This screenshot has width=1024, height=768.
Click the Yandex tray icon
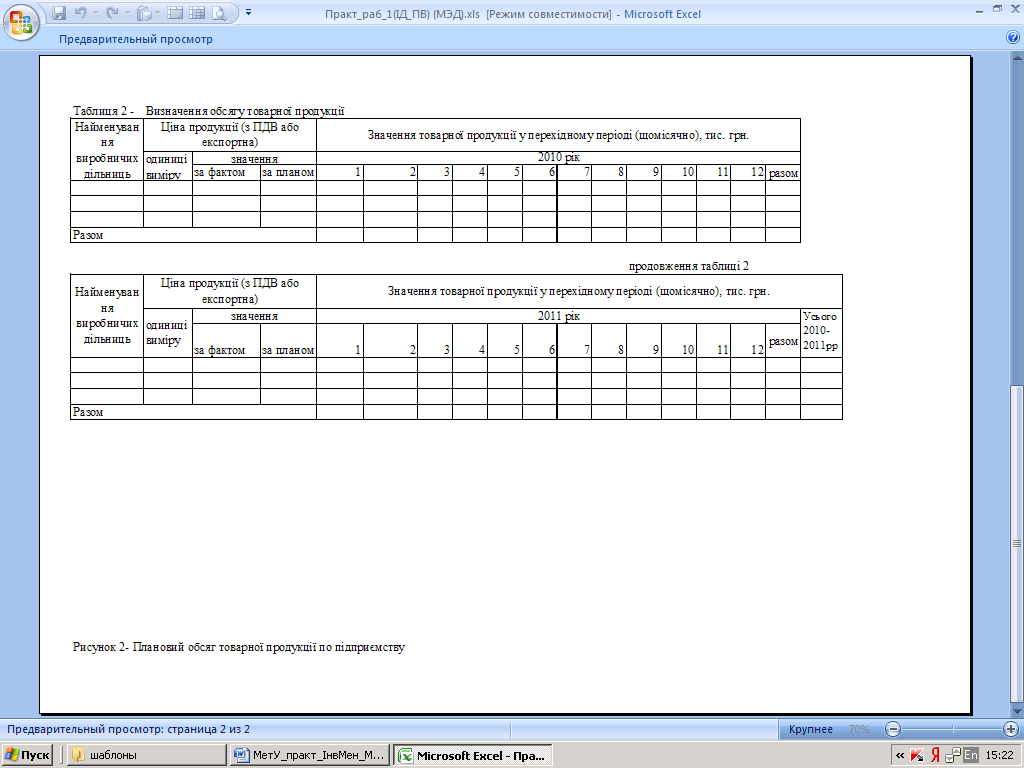[935, 756]
